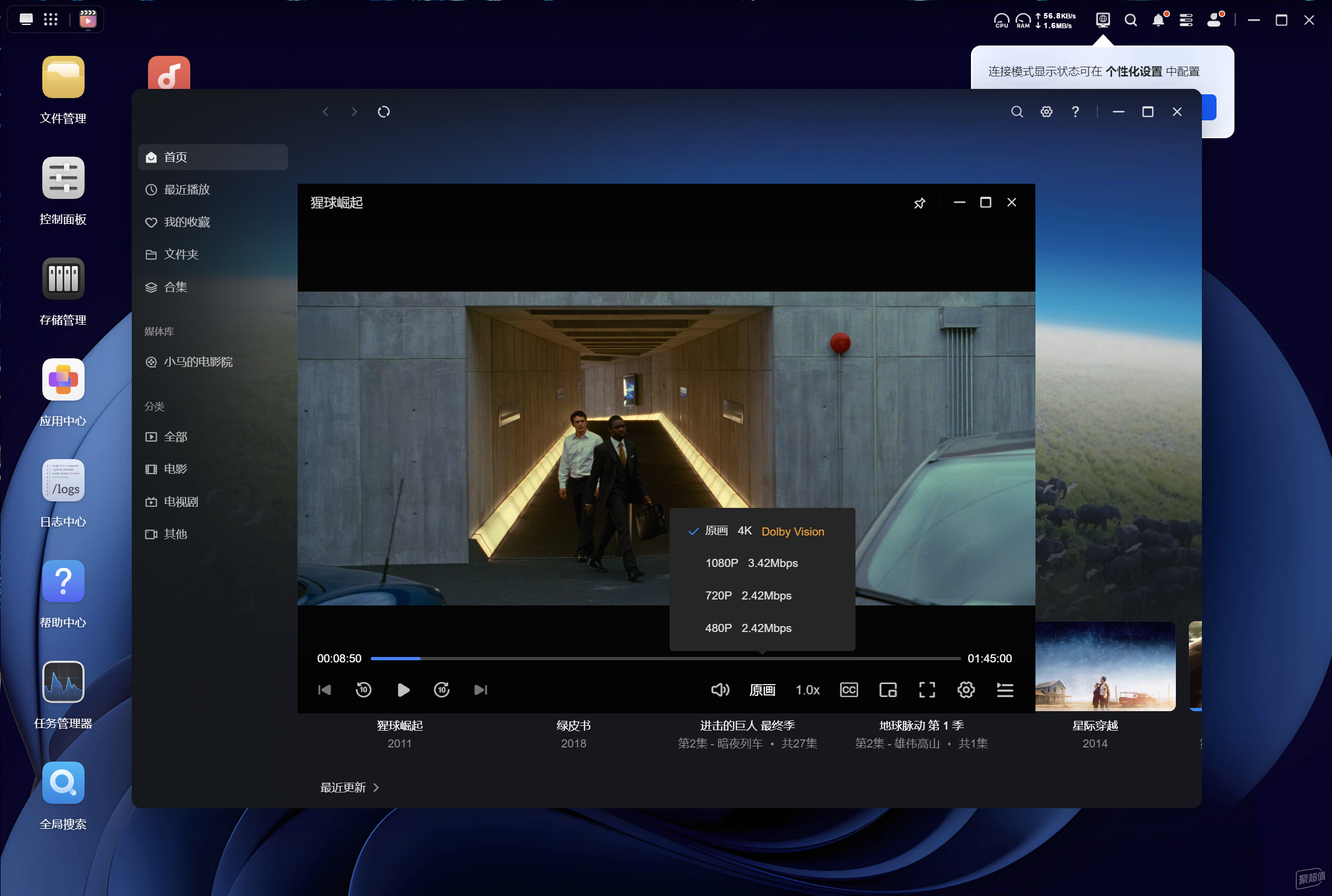Go to 首页 in the sidebar
This screenshot has width=1332, height=896.
213,157
